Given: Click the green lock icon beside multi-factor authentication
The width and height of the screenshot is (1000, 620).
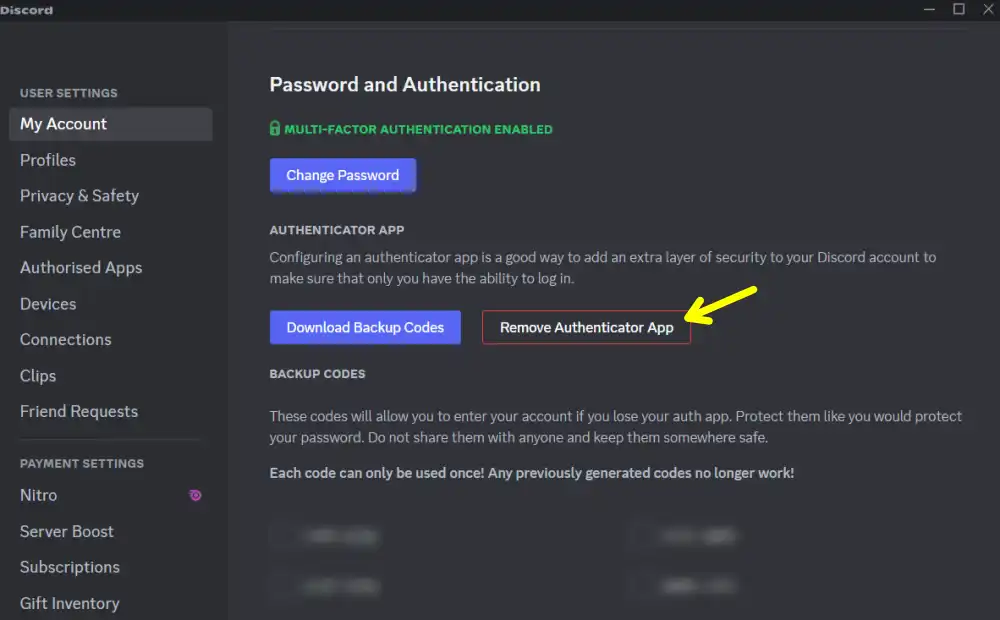Looking at the screenshot, I should (x=274, y=129).
